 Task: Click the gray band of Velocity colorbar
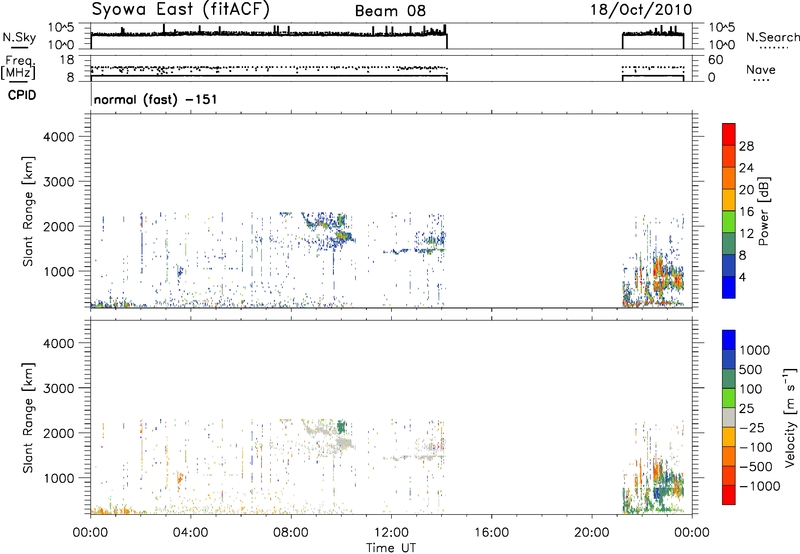click(729, 417)
